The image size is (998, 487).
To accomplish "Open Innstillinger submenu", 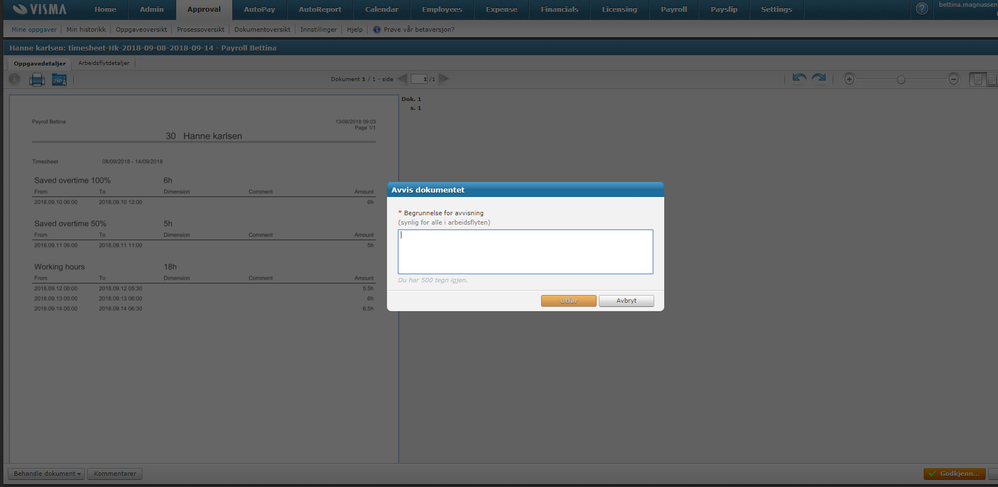I will coord(319,29).
